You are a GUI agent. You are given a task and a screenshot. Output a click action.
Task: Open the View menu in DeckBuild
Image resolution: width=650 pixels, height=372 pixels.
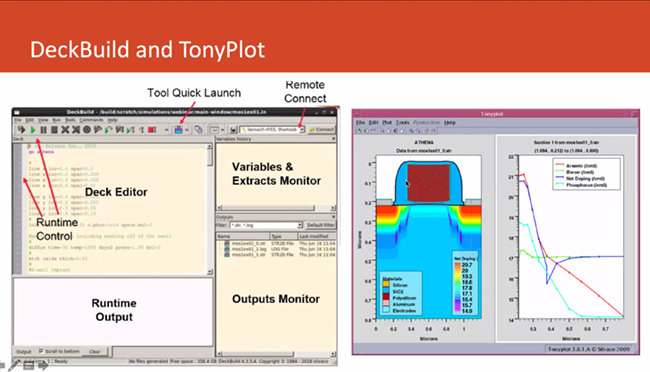point(43,120)
